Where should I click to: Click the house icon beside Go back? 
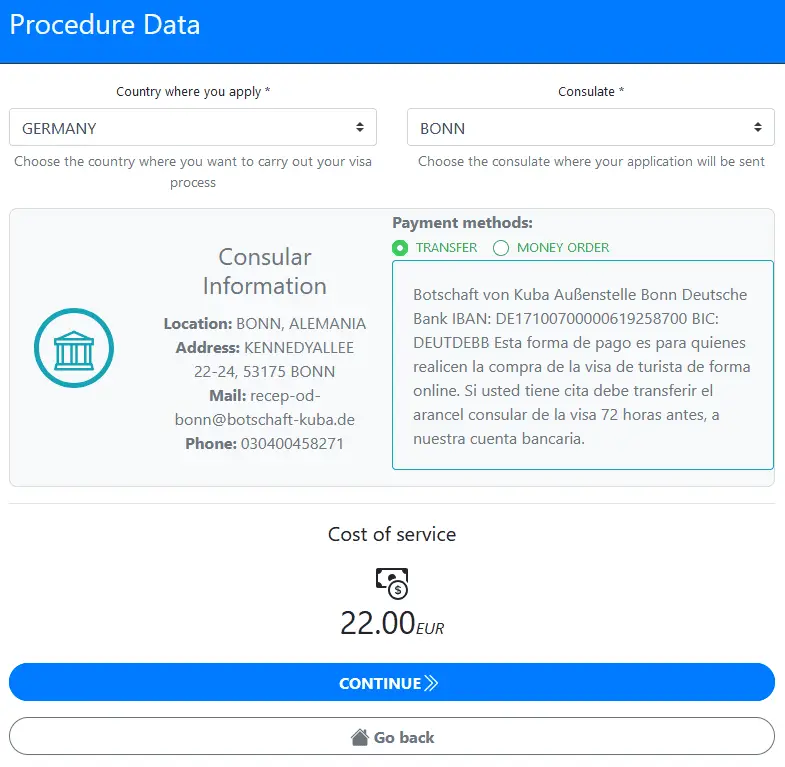(360, 737)
